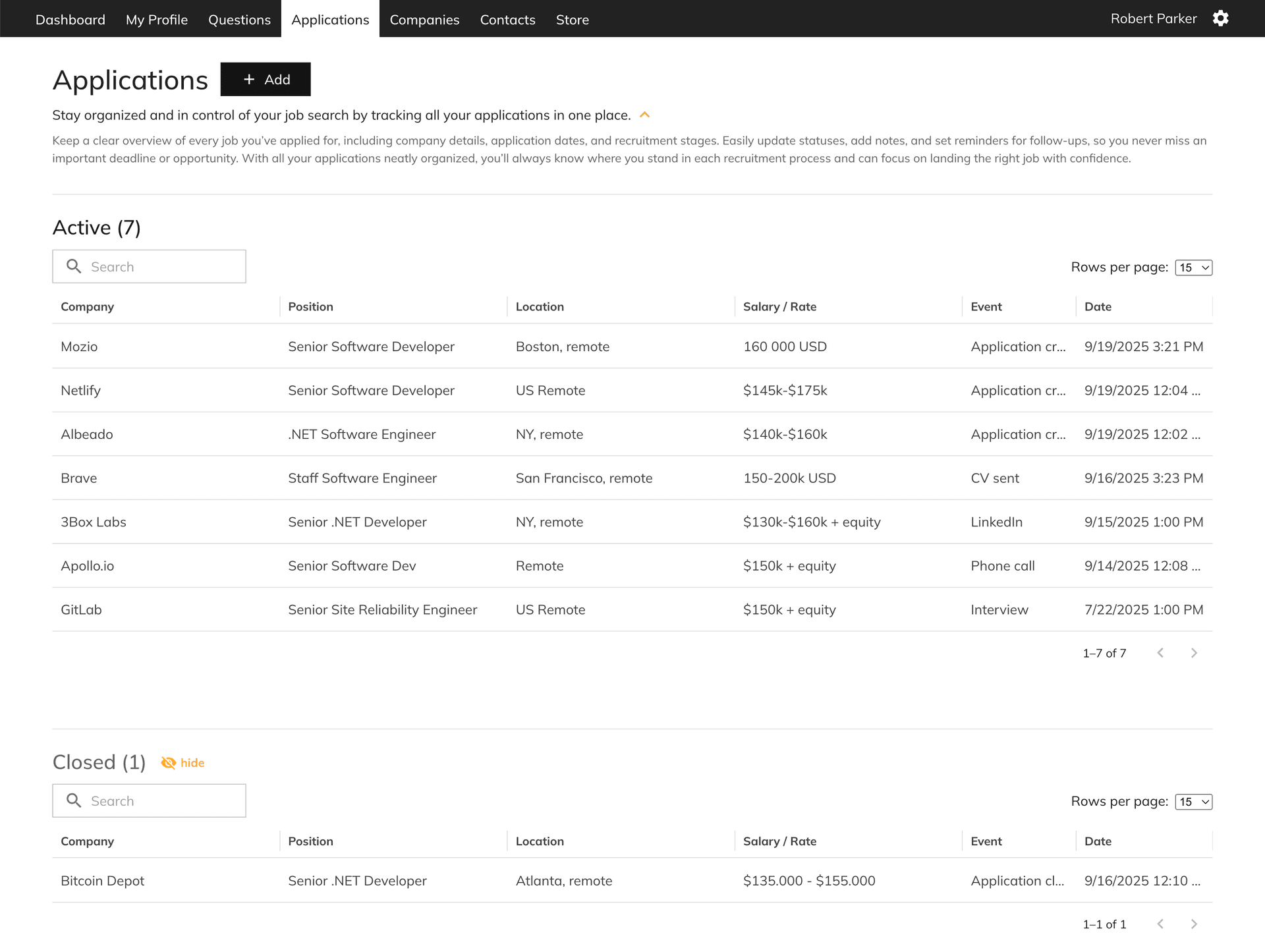The image size is (1265, 952).
Task: Click the plus icon inside the Add button
Action: 248,79
